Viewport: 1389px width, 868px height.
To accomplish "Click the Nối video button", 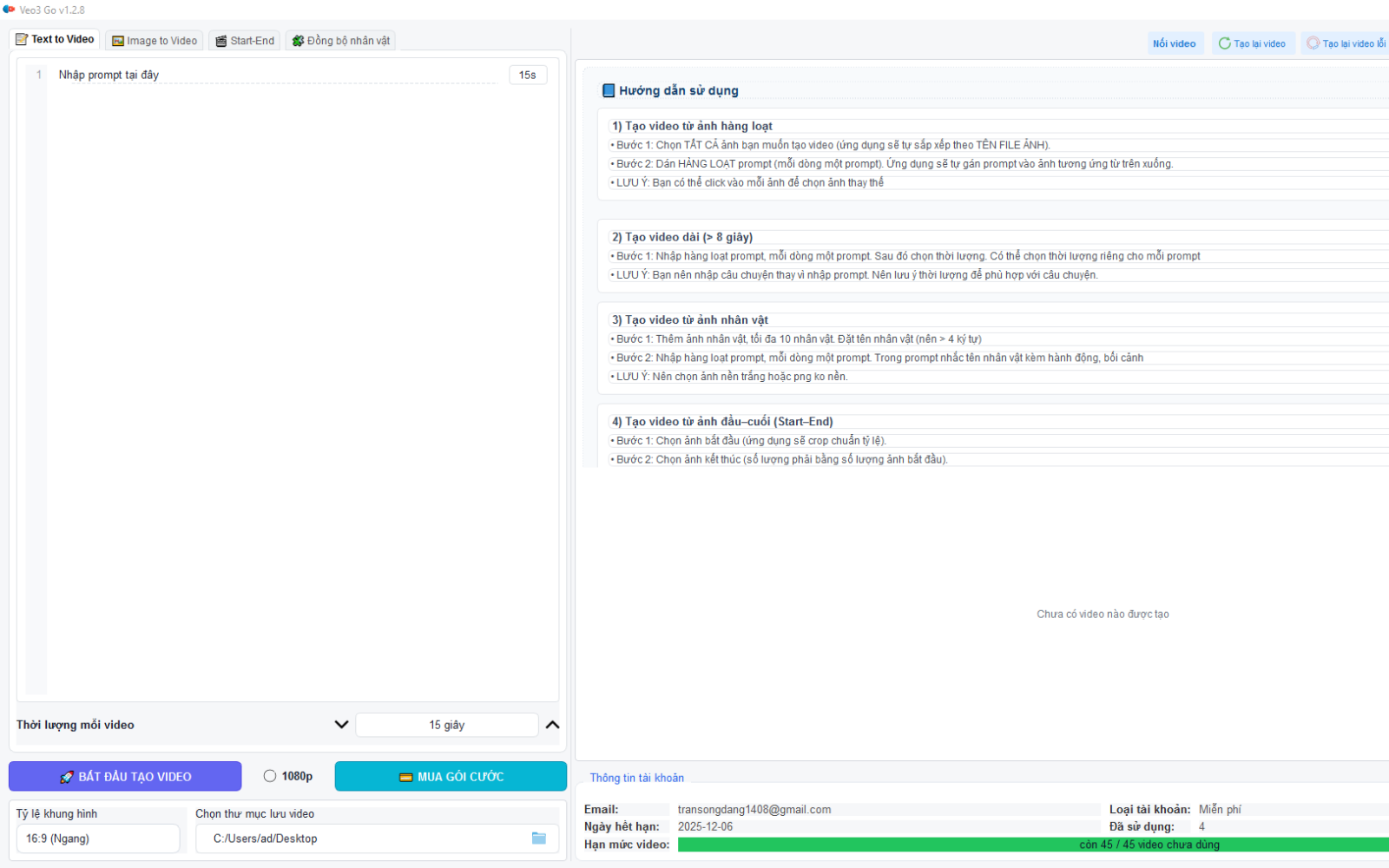I will point(1175,43).
